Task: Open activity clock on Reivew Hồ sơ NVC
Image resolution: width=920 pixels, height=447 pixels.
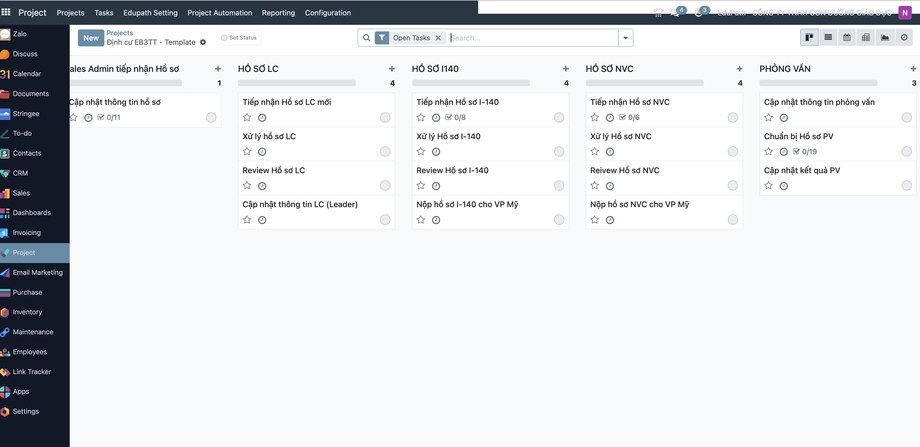Action: [x=610, y=186]
